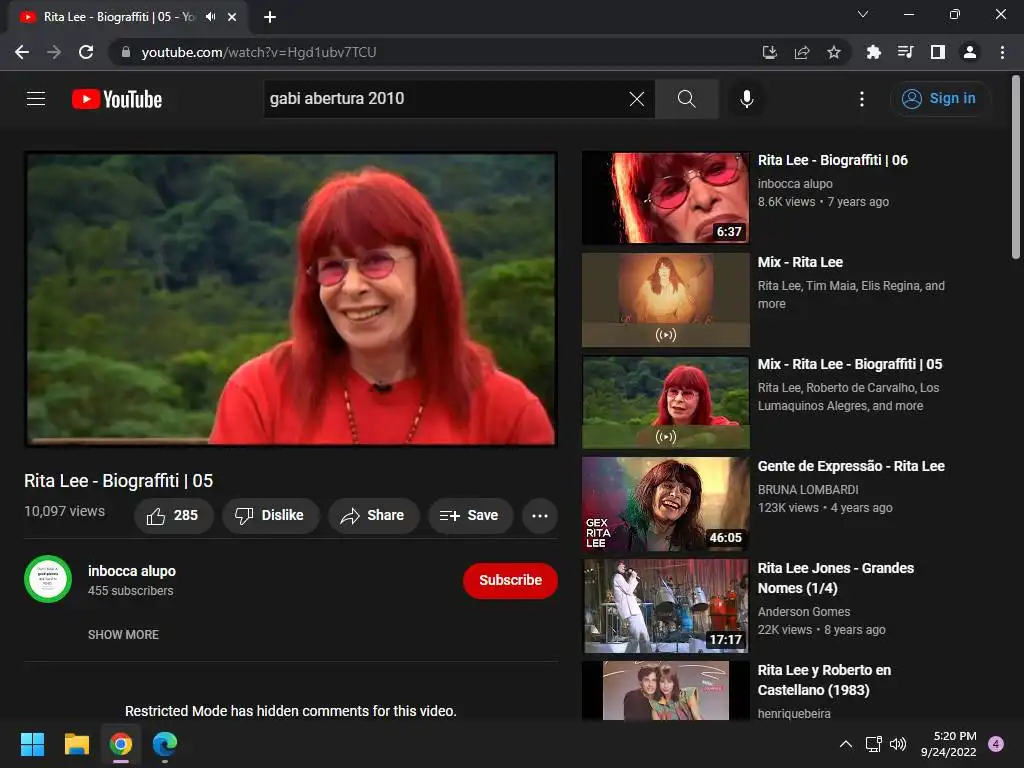
Task: Open Chrome extensions puzzle icon
Action: pyautogui.click(x=873, y=52)
